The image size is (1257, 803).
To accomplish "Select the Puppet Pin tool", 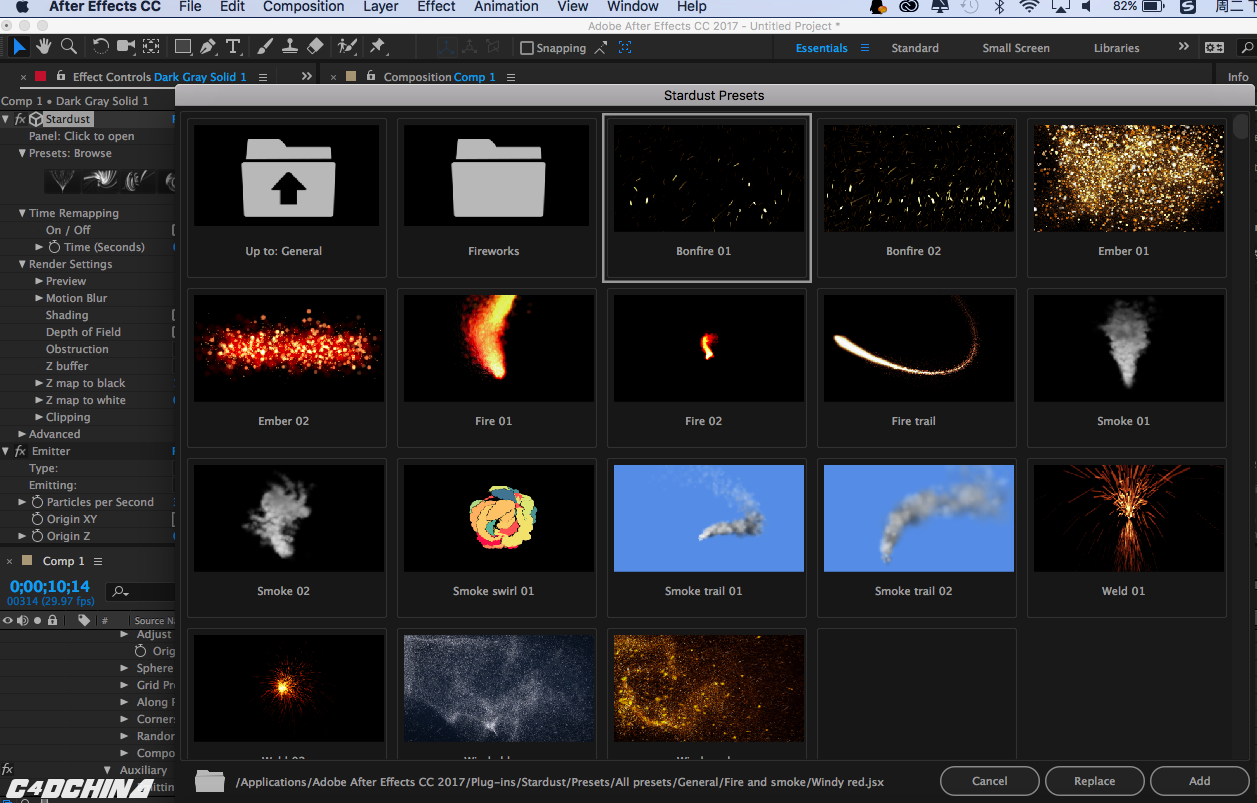I will pos(378,47).
